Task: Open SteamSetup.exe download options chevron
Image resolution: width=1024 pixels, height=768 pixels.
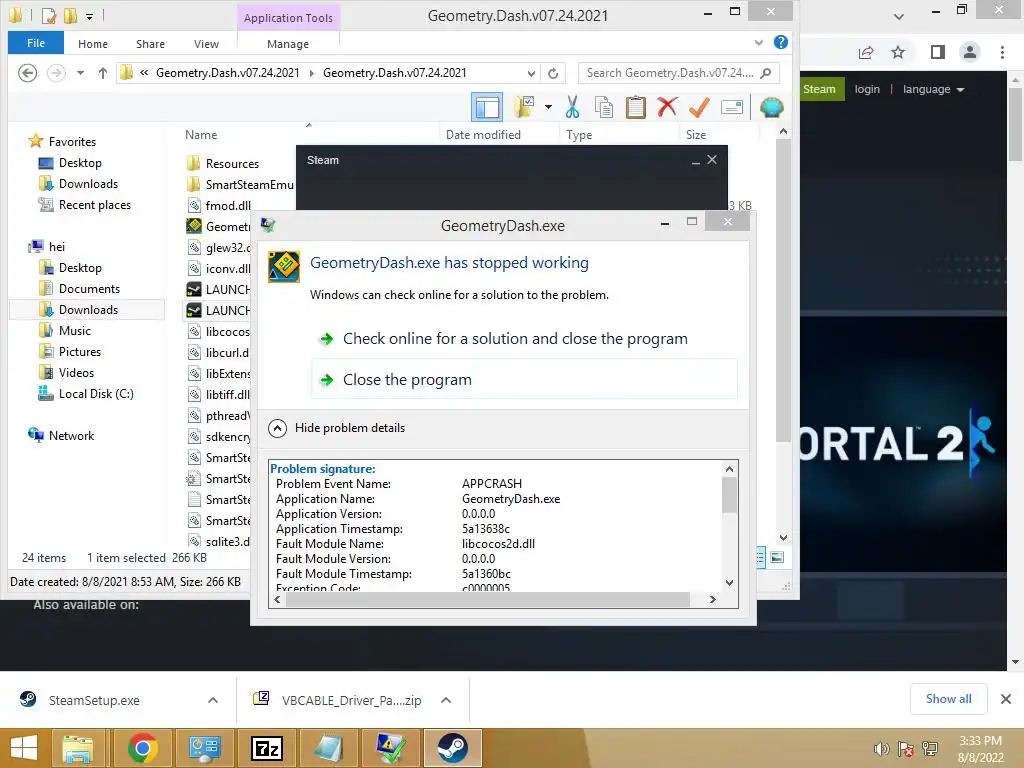Action: tap(213, 700)
